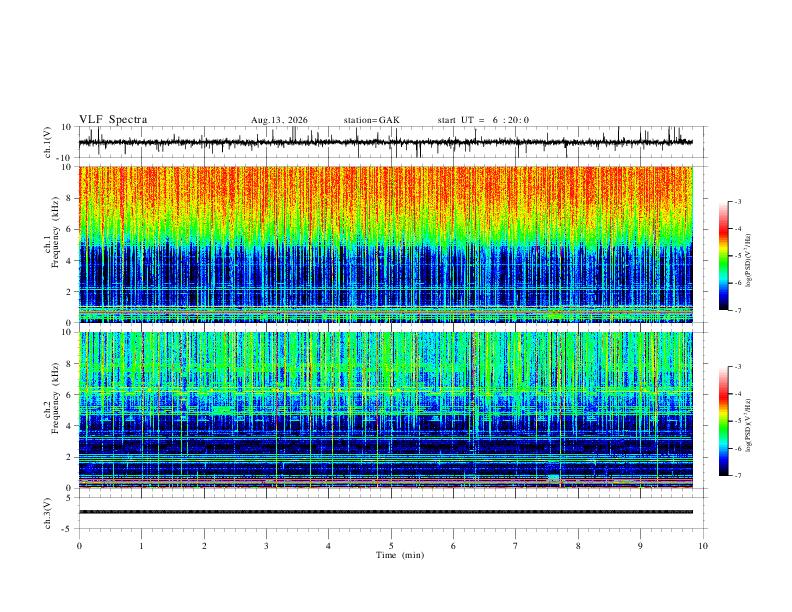Click the ch.3 flat waveform trace

click(386, 512)
